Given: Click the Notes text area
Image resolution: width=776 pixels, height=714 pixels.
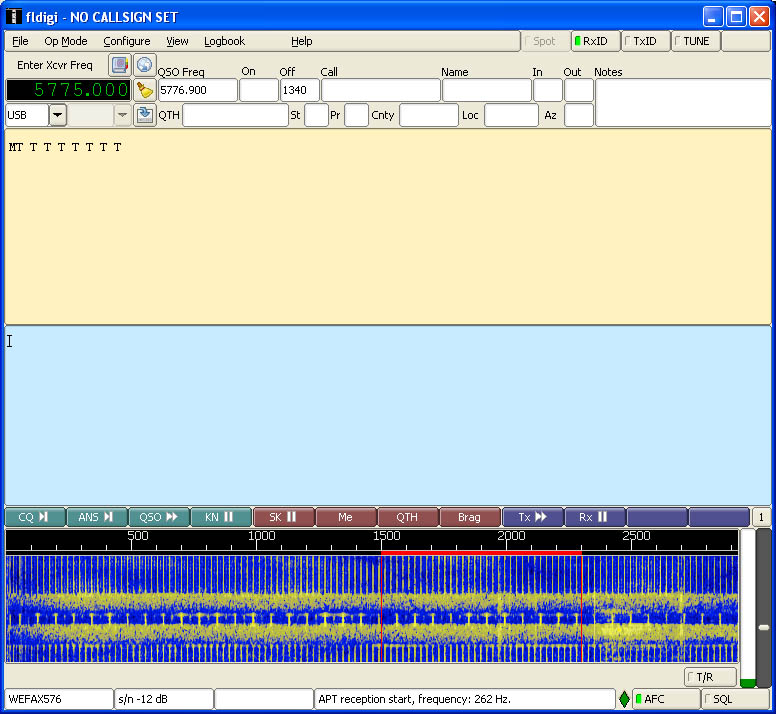Looking at the screenshot, I should click(683, 102).
